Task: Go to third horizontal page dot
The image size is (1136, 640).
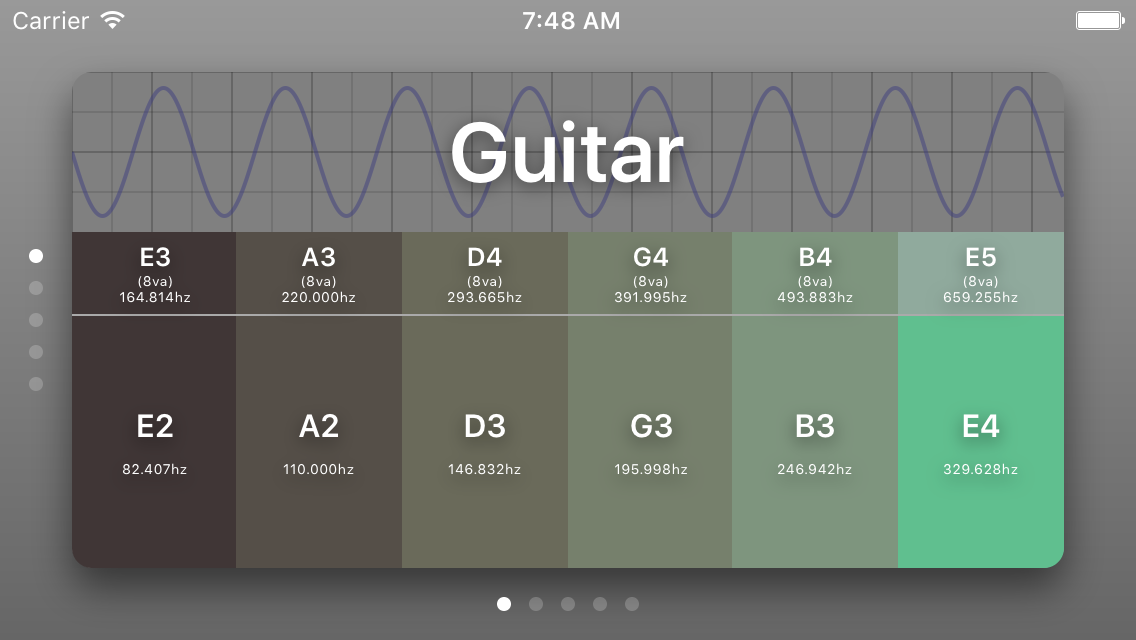Action: click(568, 604)
